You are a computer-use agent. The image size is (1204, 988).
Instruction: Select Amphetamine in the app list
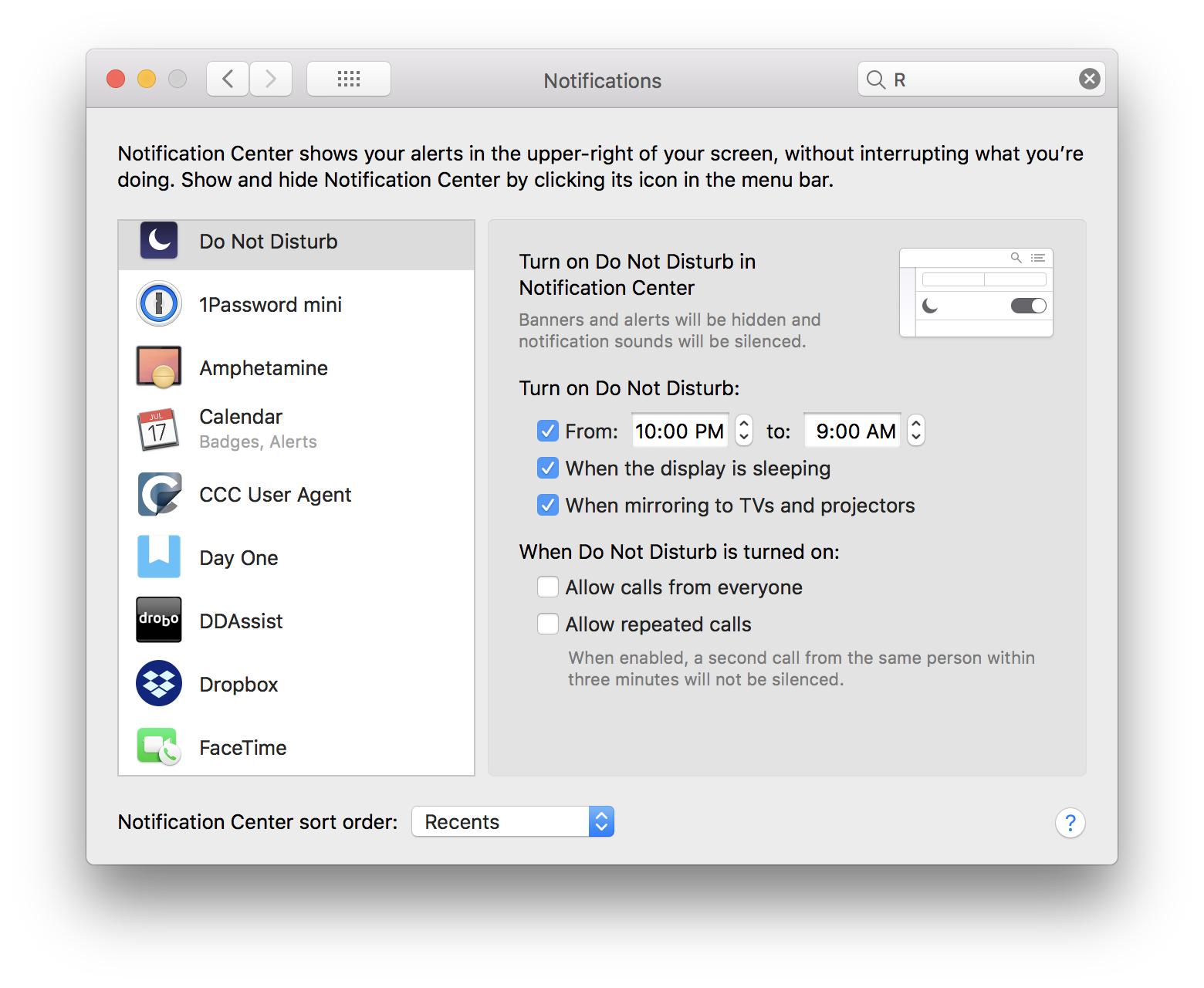coord(296,367)
